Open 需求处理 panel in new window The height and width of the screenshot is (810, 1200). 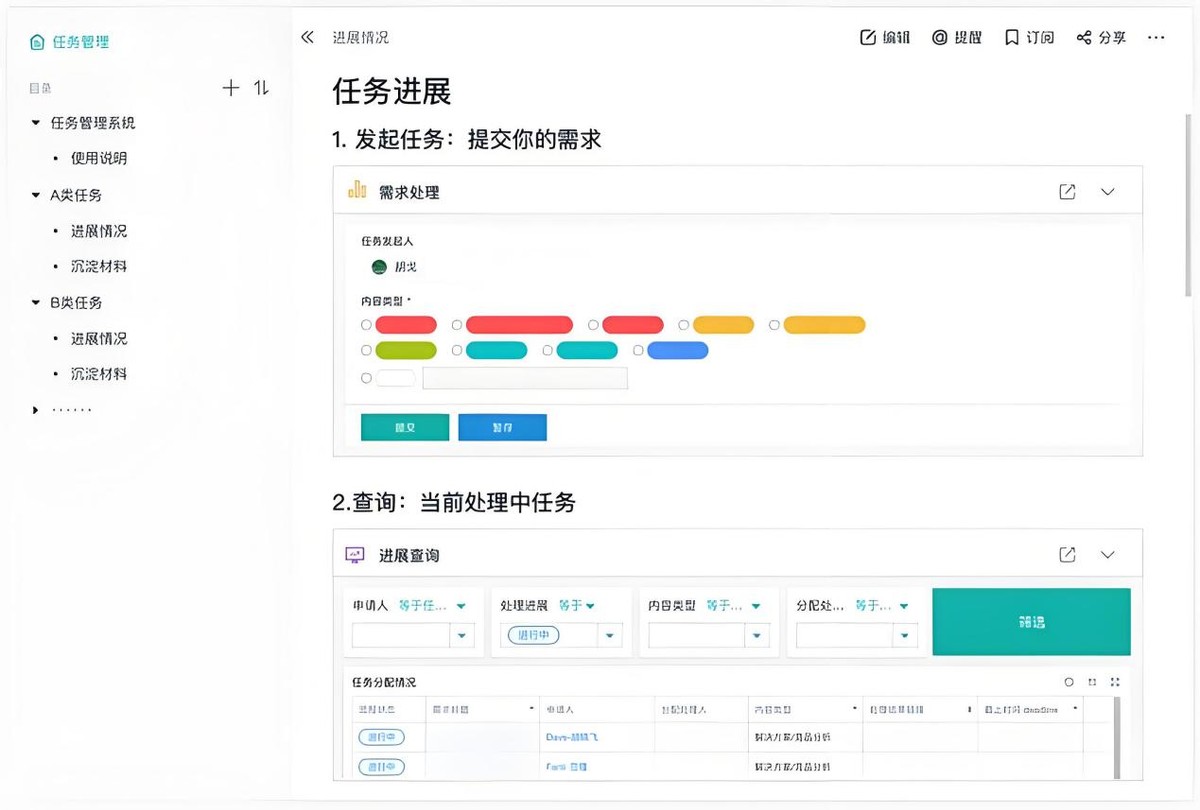(1067, 192)
